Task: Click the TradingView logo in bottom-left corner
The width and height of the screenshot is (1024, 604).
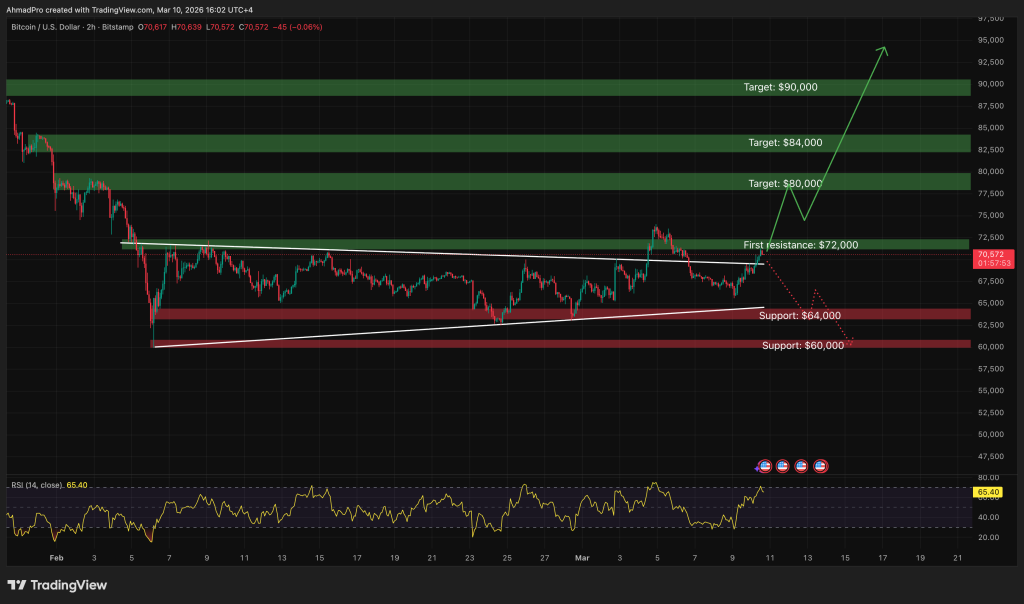Action: (57, 585)
